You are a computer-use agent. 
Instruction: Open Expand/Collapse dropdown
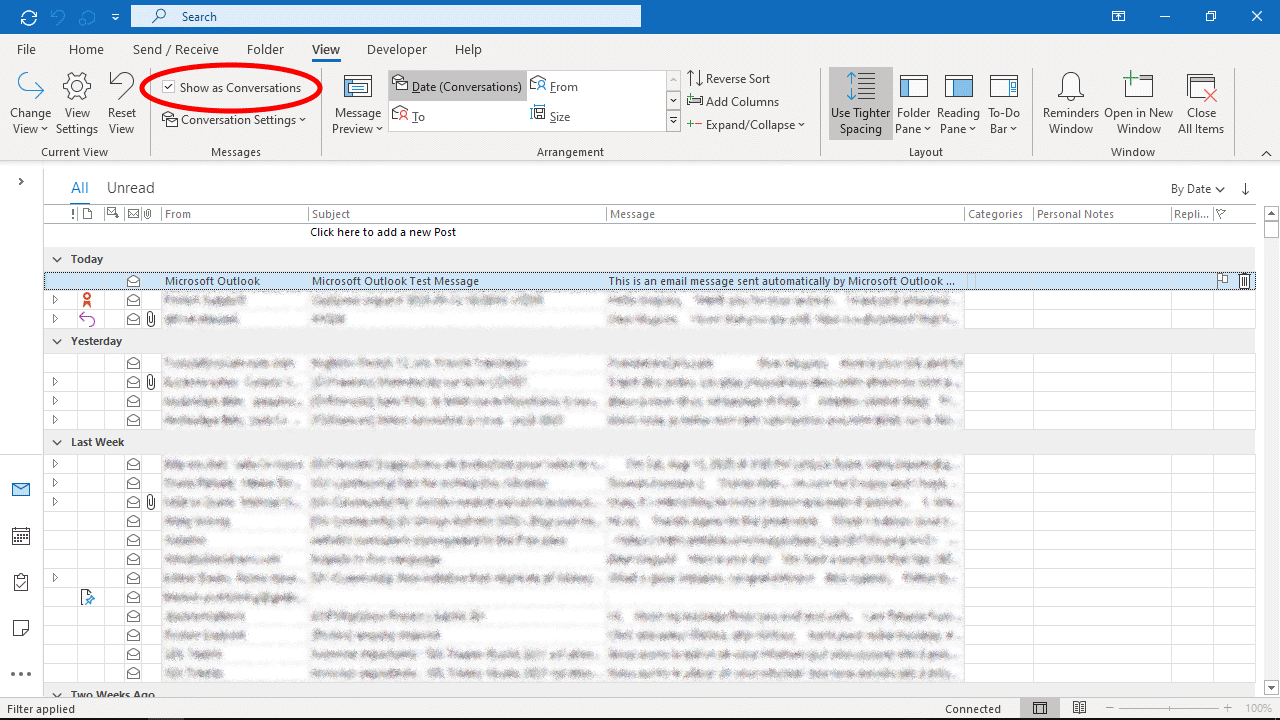click(x=746, y=124)
